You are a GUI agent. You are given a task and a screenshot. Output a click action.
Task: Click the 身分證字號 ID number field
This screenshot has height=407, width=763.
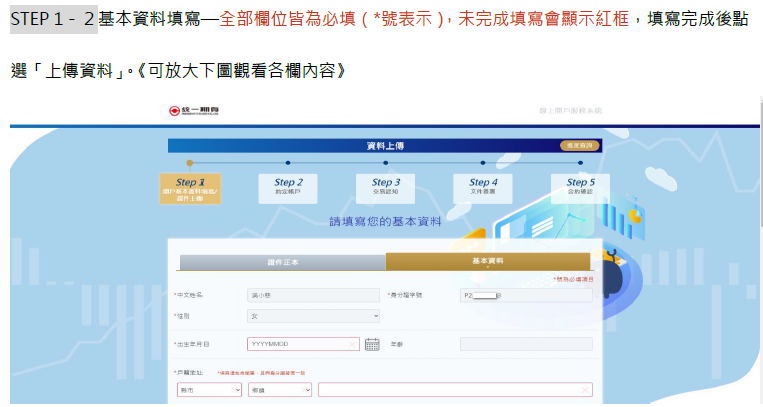525,296
